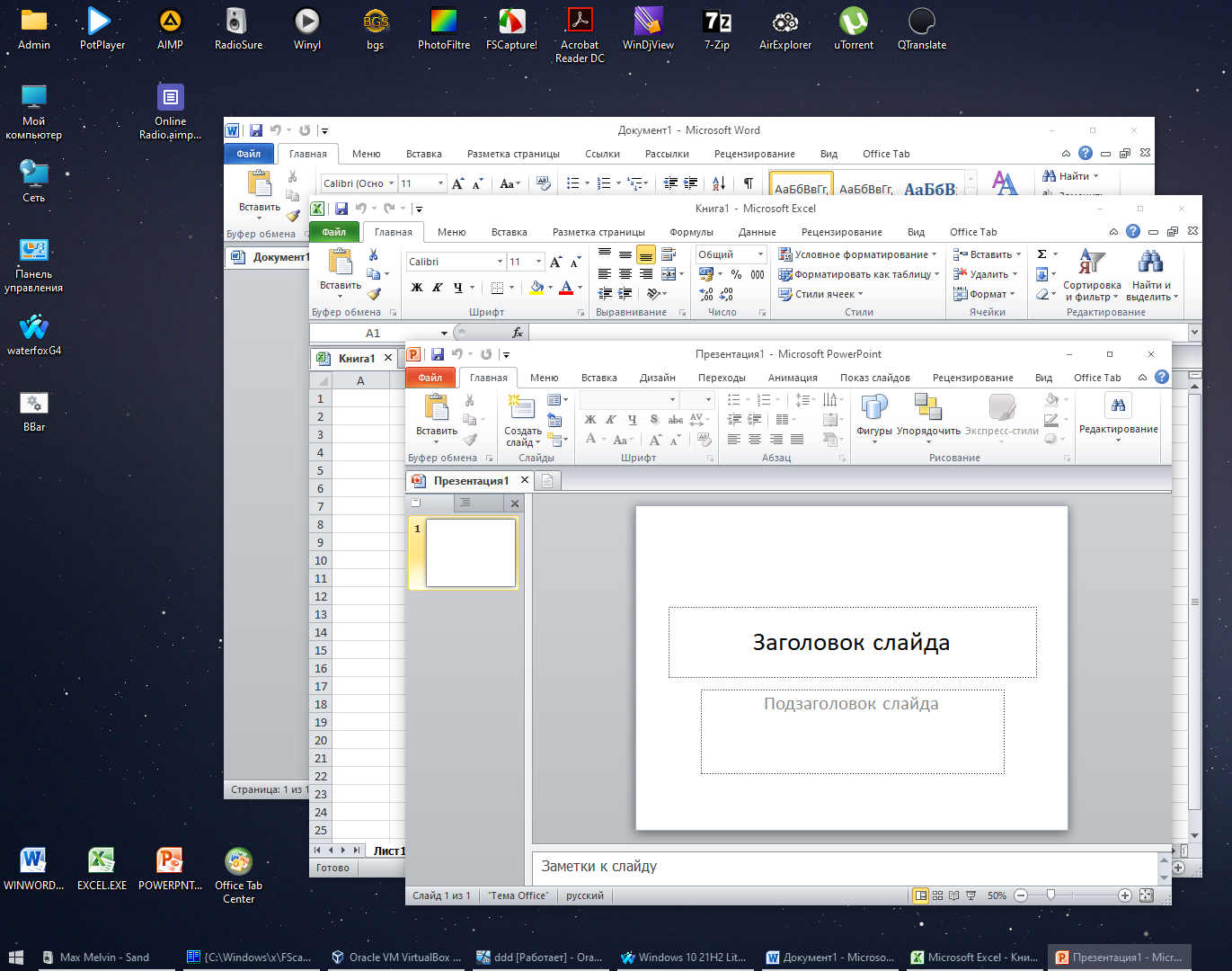
Task: Select slide 1 thumbnail in the slides pane
Action: 470,553
